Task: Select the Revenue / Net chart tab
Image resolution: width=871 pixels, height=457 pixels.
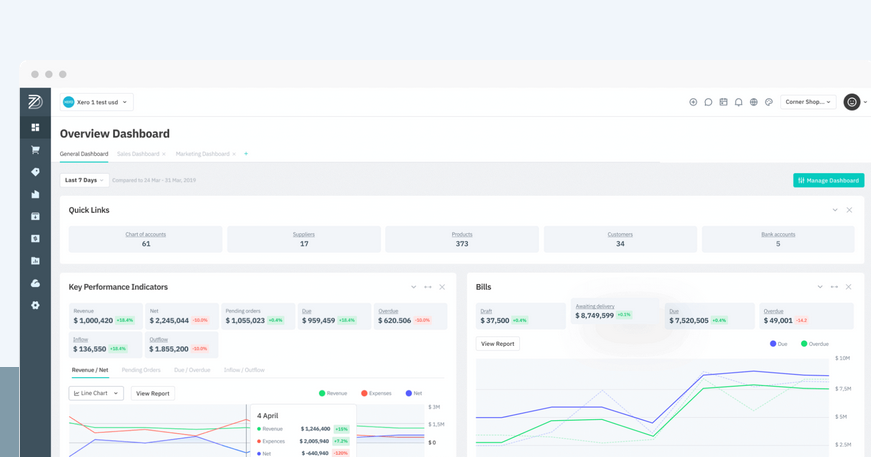Action: pyautogui.click(x=90, y=370)
